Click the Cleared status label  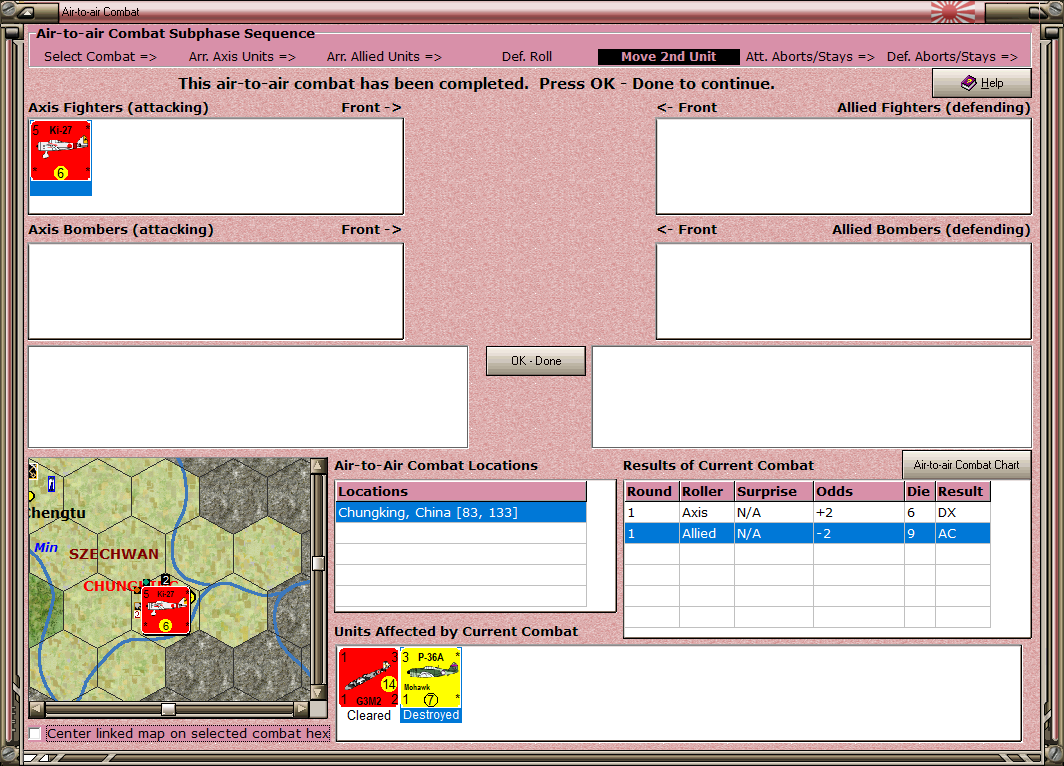point(368,715)
